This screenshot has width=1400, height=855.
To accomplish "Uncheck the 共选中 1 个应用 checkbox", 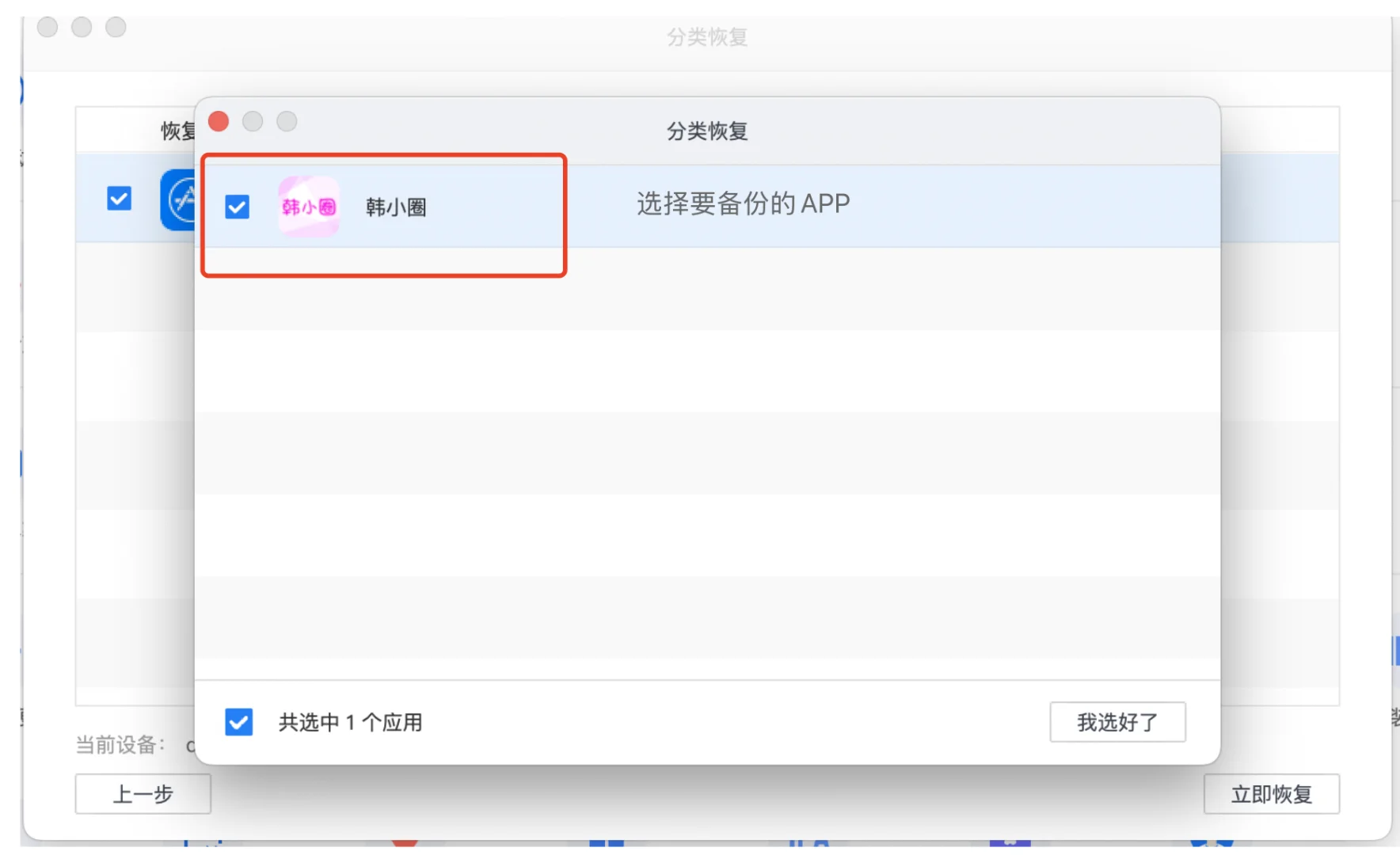I will tap(238, 721).
